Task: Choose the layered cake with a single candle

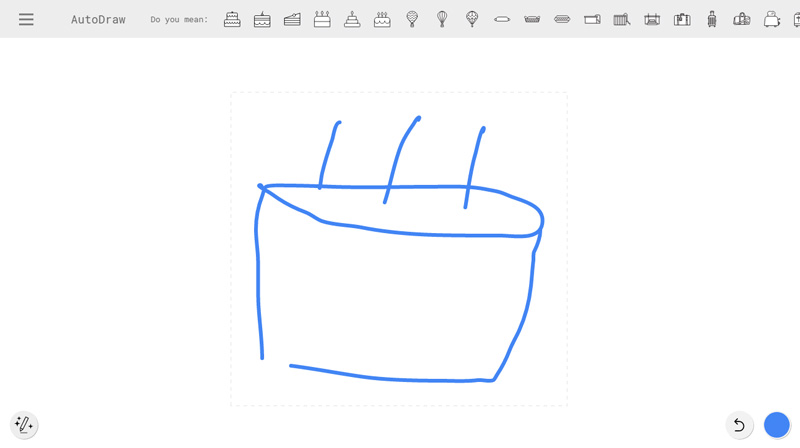Action: [x=262, y=19]
